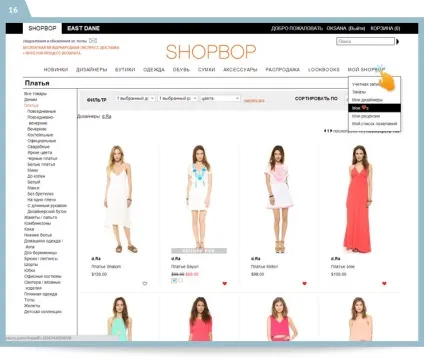424x360 pixels.
Task: Open the mint green dress thumbnail
Action: tap(120, 318)
